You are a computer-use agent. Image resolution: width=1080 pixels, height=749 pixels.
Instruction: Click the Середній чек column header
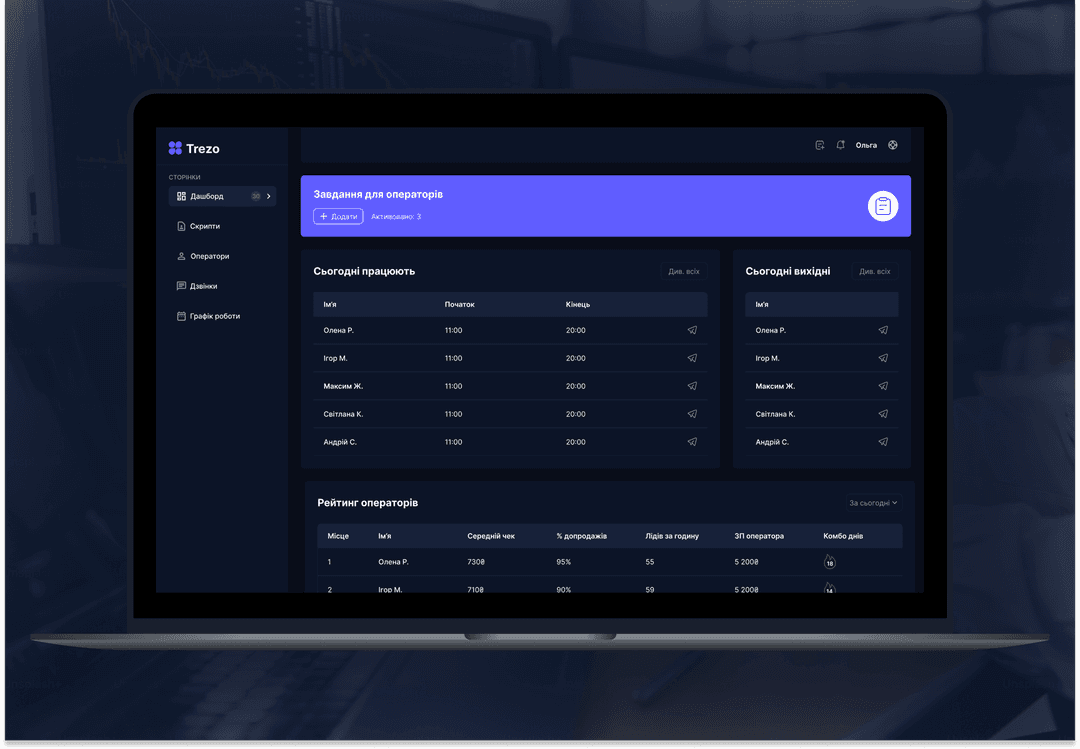[x=491, y=536]
